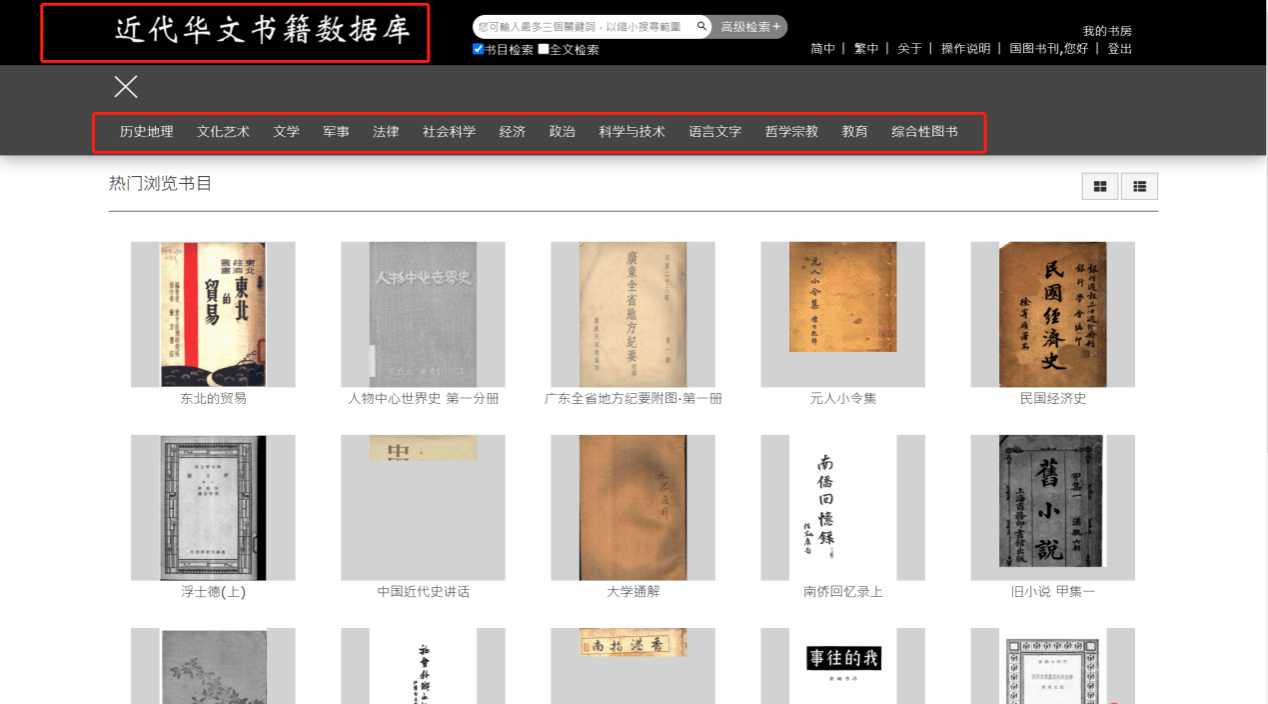Close the category menu with X icon

pos(126,87)
